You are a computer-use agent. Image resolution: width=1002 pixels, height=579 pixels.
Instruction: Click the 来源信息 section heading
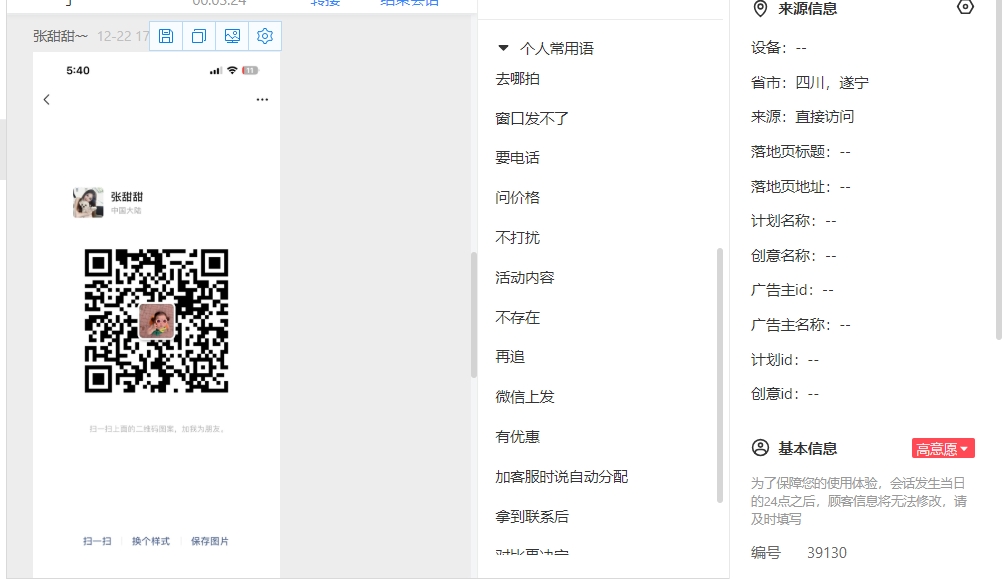coord(808,9)
